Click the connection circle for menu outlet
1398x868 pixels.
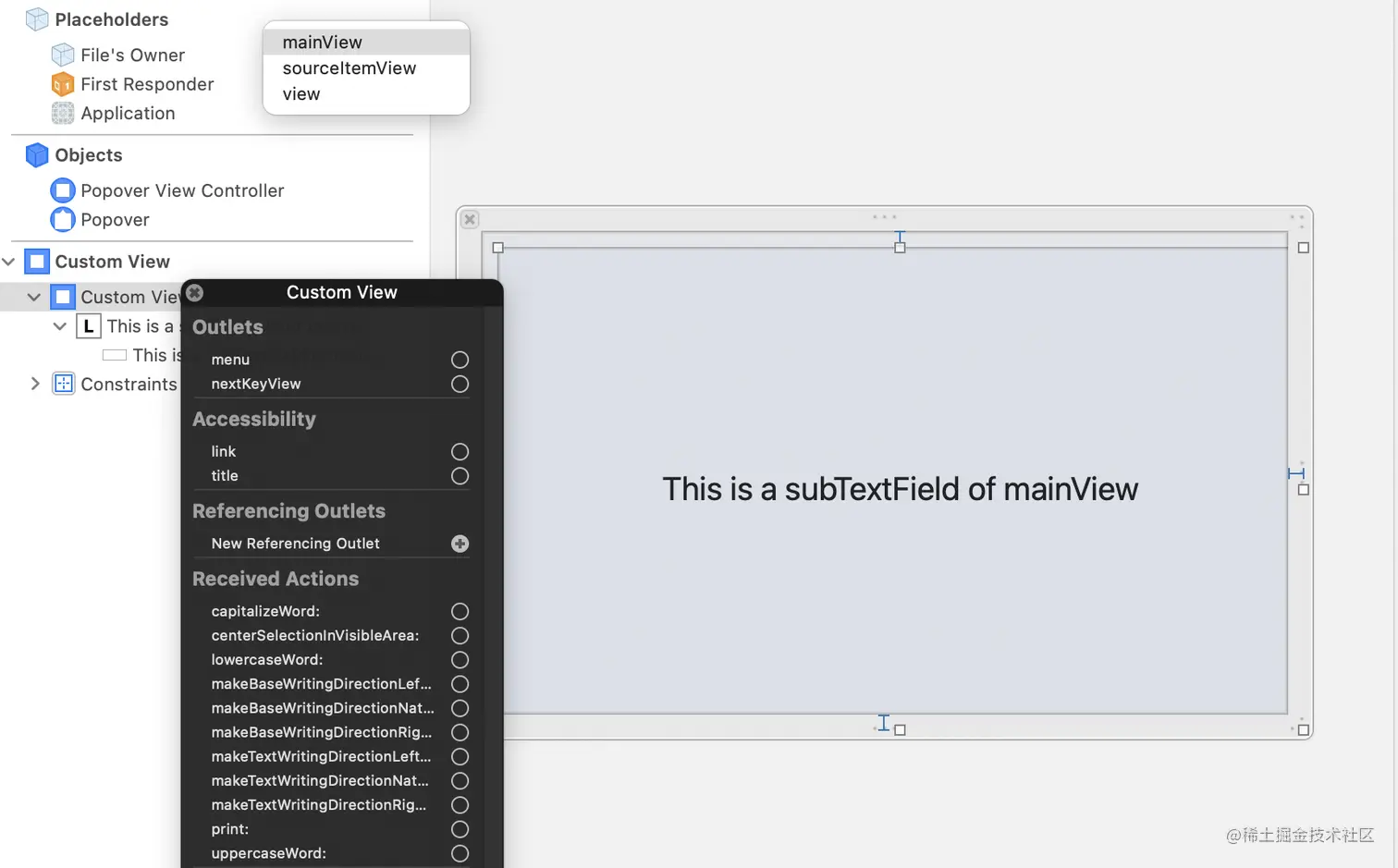tap(460, 360)
